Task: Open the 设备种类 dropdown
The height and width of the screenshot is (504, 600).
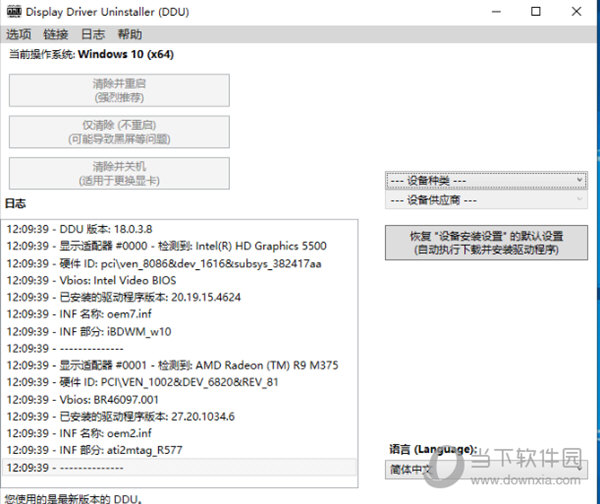Action: pos(486,180)
